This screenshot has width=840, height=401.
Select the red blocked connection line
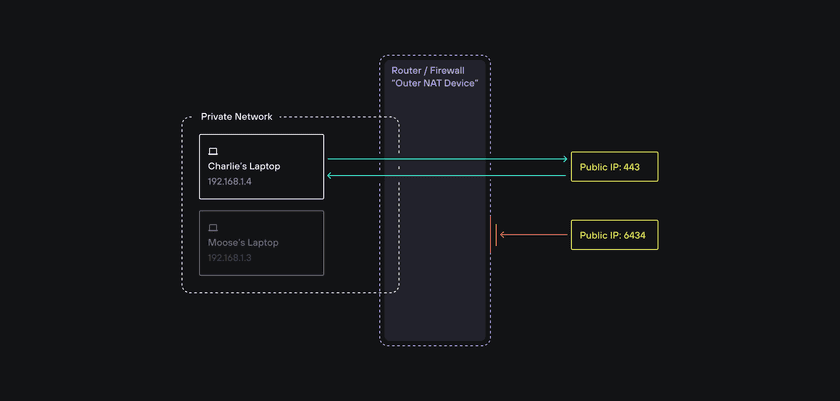[x=535, y=235]
